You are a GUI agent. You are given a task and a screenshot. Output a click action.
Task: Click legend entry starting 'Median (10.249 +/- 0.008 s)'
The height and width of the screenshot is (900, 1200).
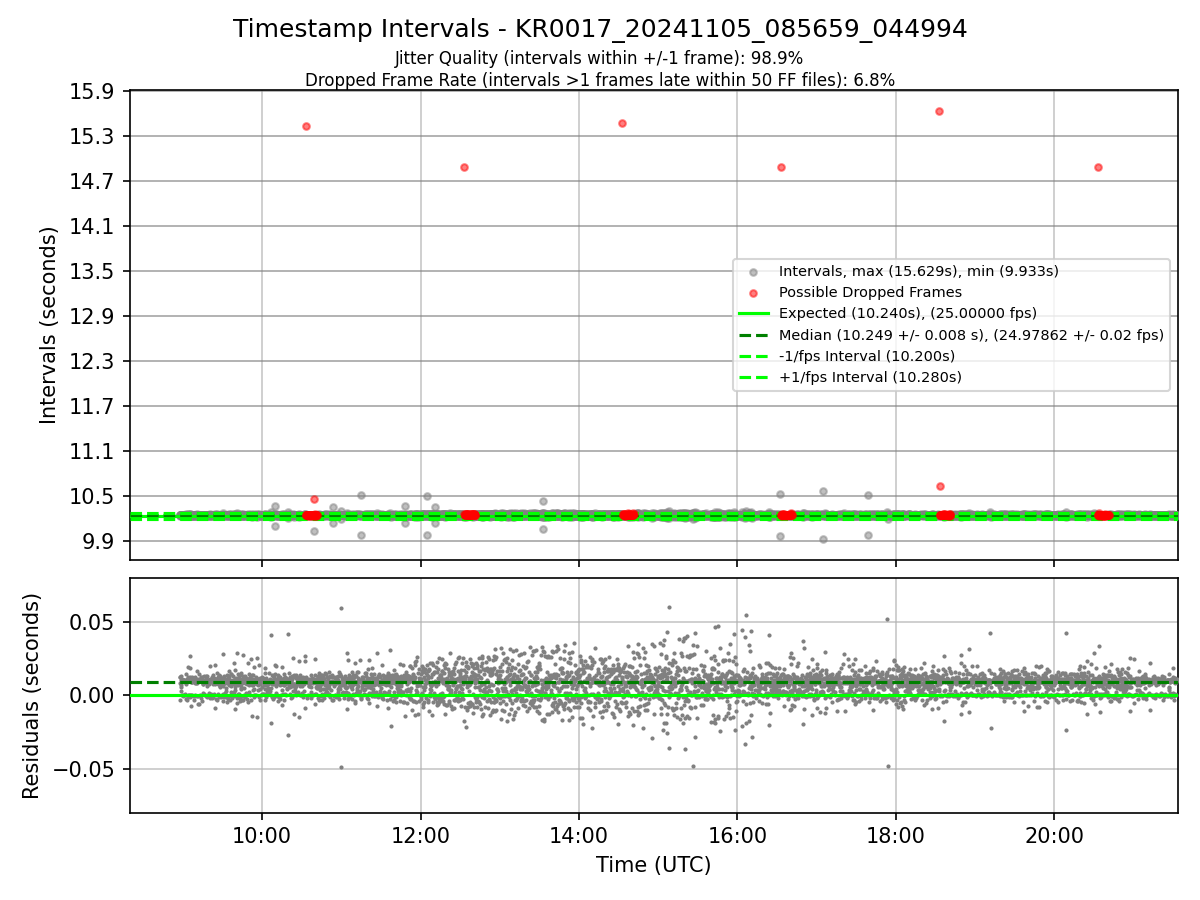click(971, 335)
